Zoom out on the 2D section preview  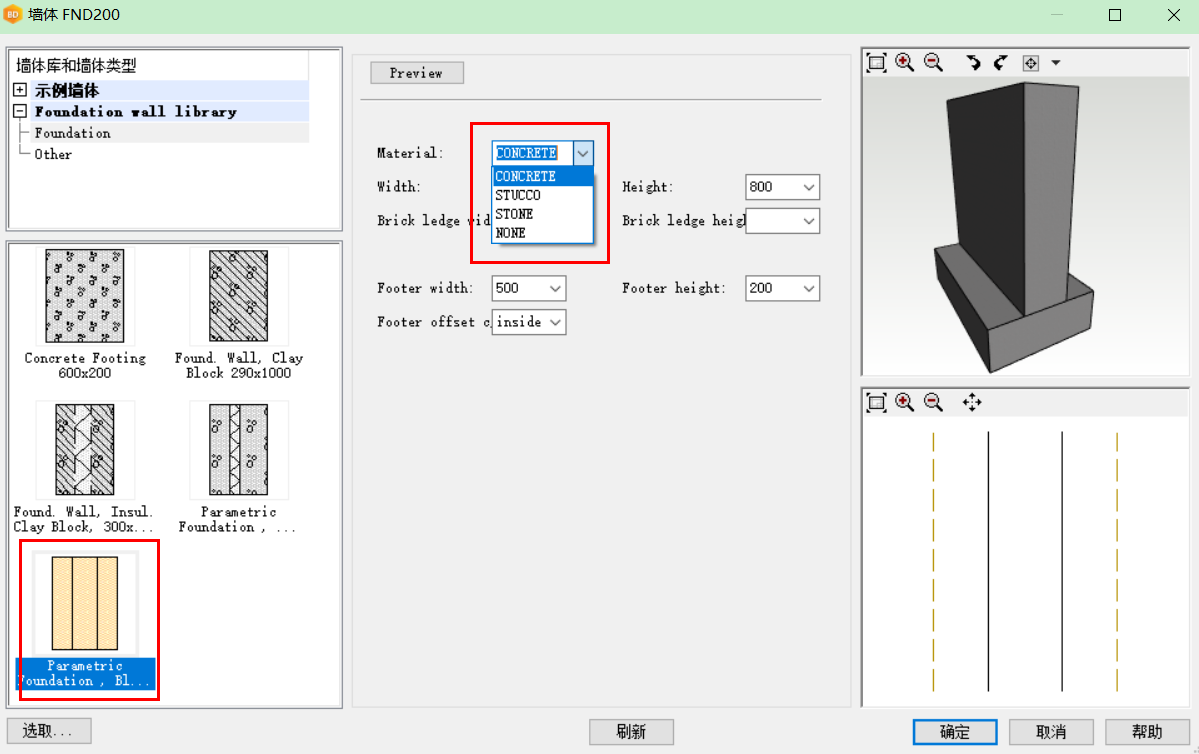pyautogui.click(x=933, y=402)
